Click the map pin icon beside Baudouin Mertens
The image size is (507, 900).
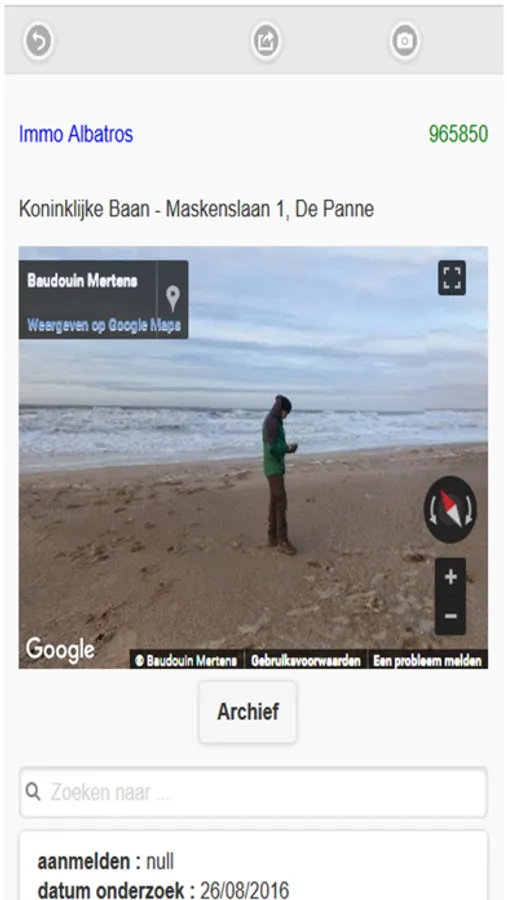[x=173, y=299]
